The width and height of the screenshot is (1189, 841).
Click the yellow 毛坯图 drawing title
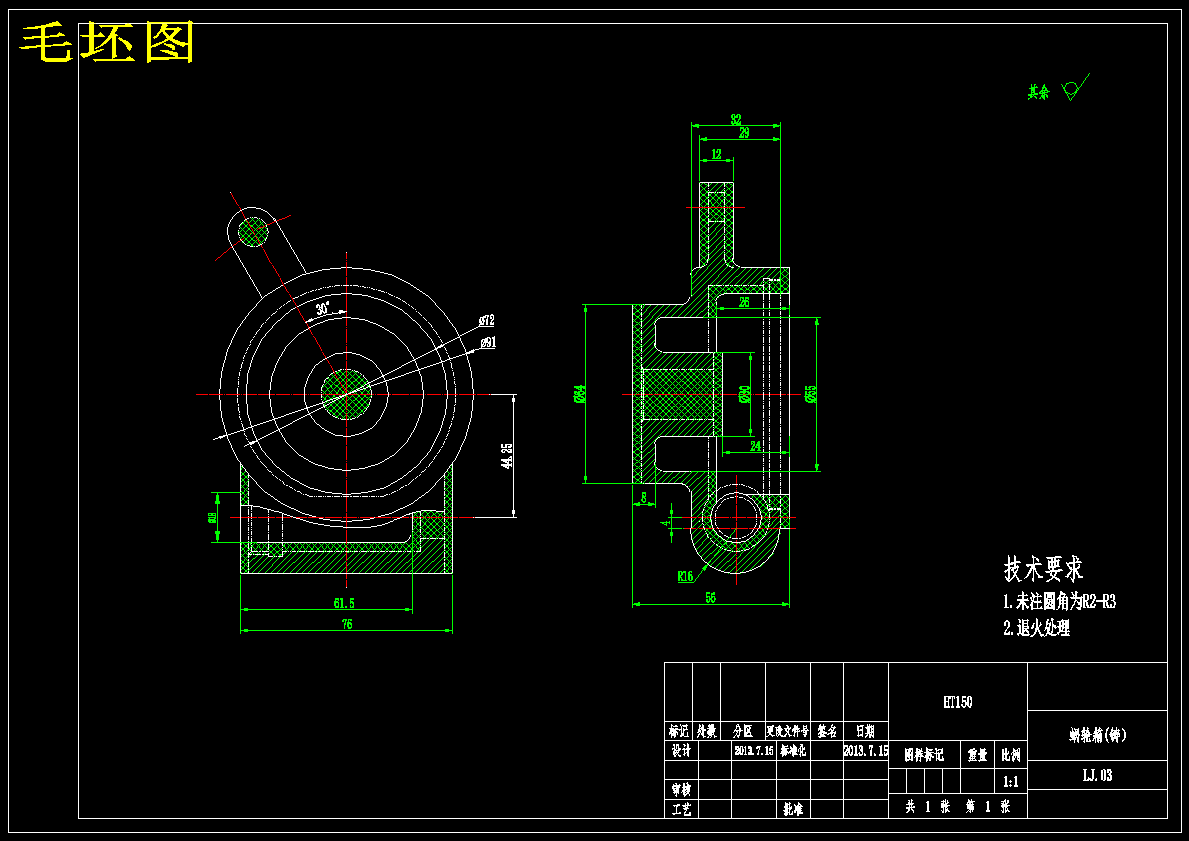(107, 42)
